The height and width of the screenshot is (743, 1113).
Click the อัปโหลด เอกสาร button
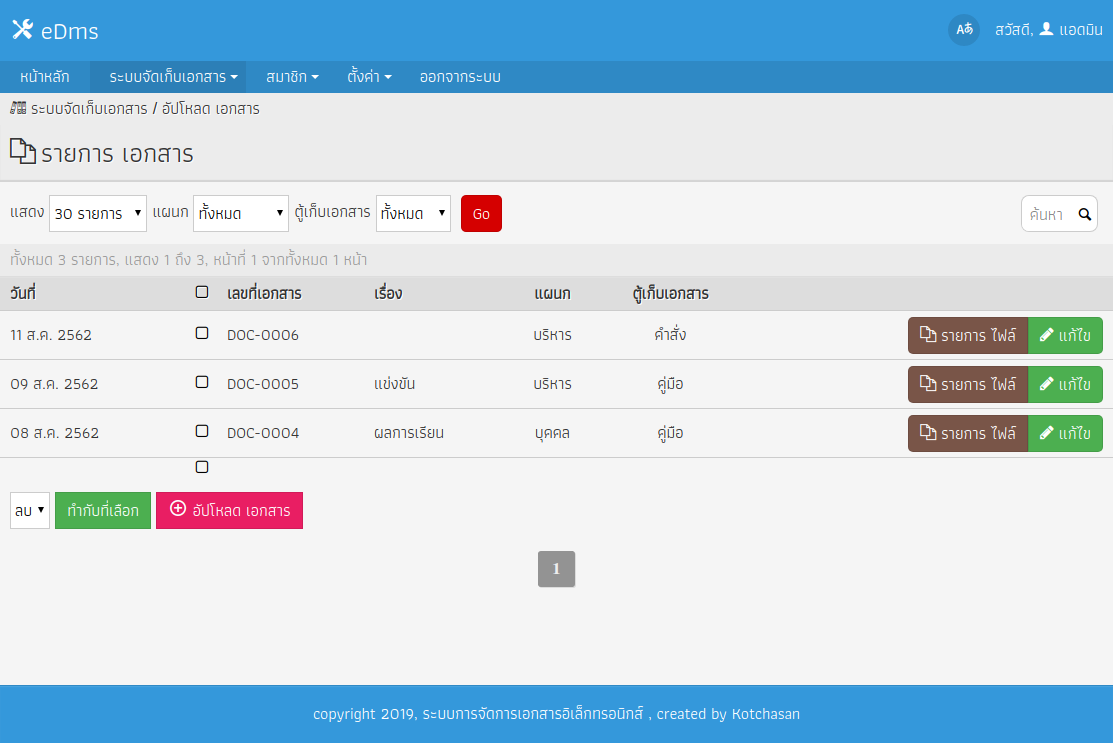click(229, 510)
